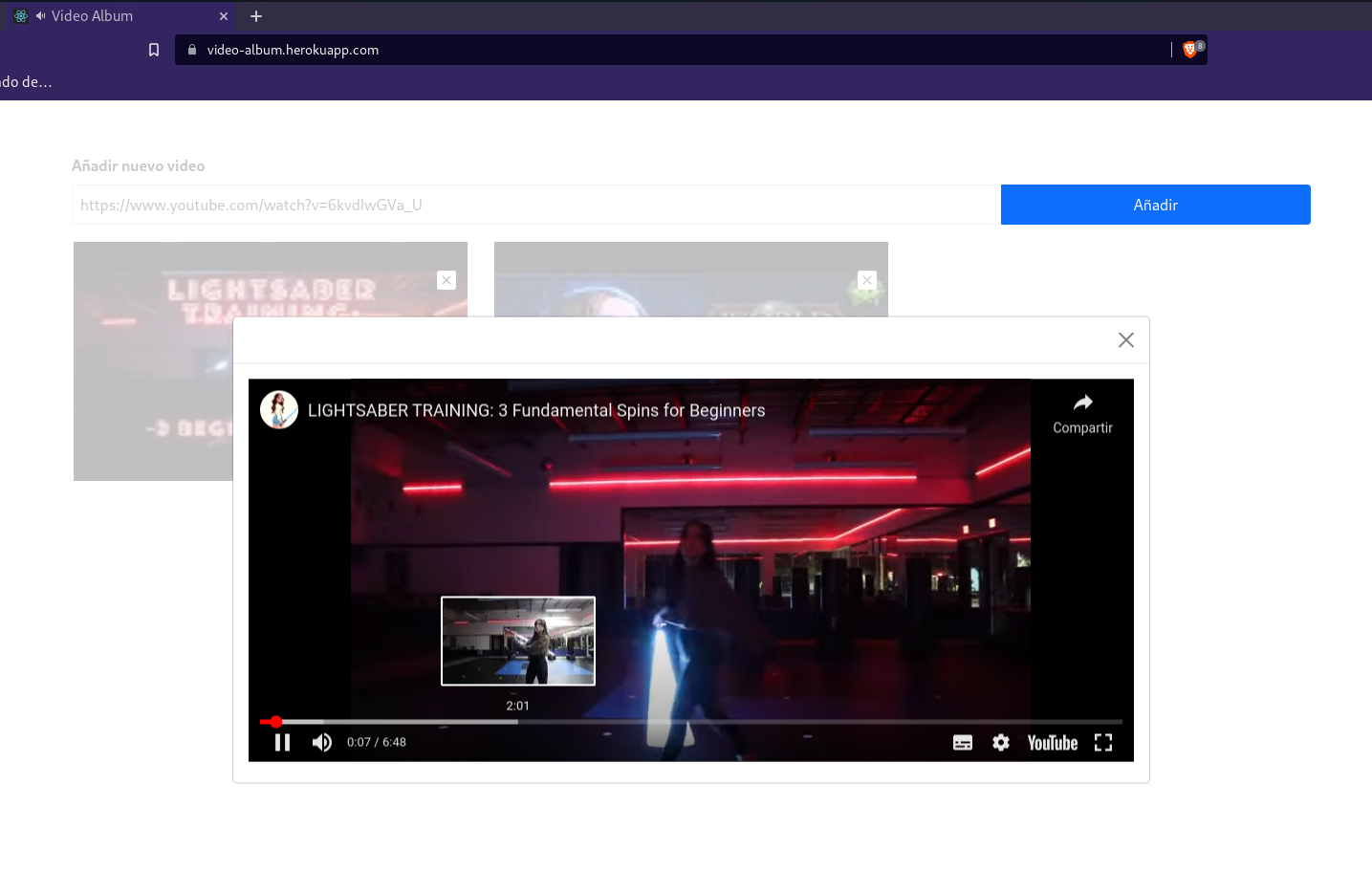Screen dimensions: 1372x893
Task: Click the 2:01 seek preview thumbnail
Action: point(517,641)
